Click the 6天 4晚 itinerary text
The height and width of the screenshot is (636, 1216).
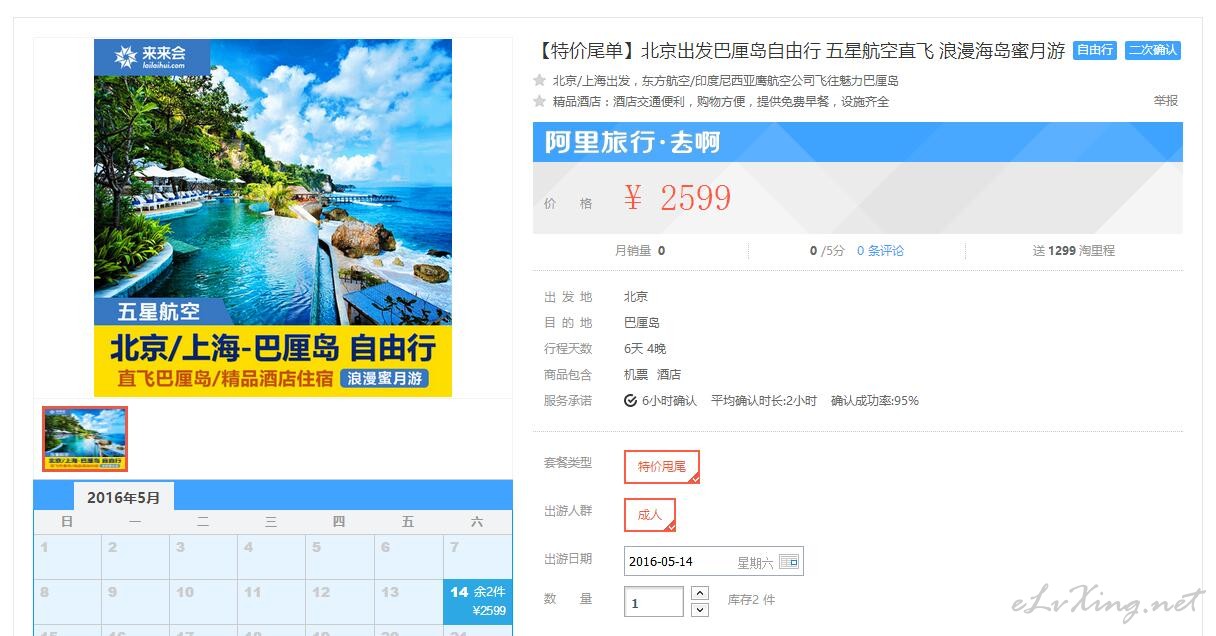[x=645, y=349]
